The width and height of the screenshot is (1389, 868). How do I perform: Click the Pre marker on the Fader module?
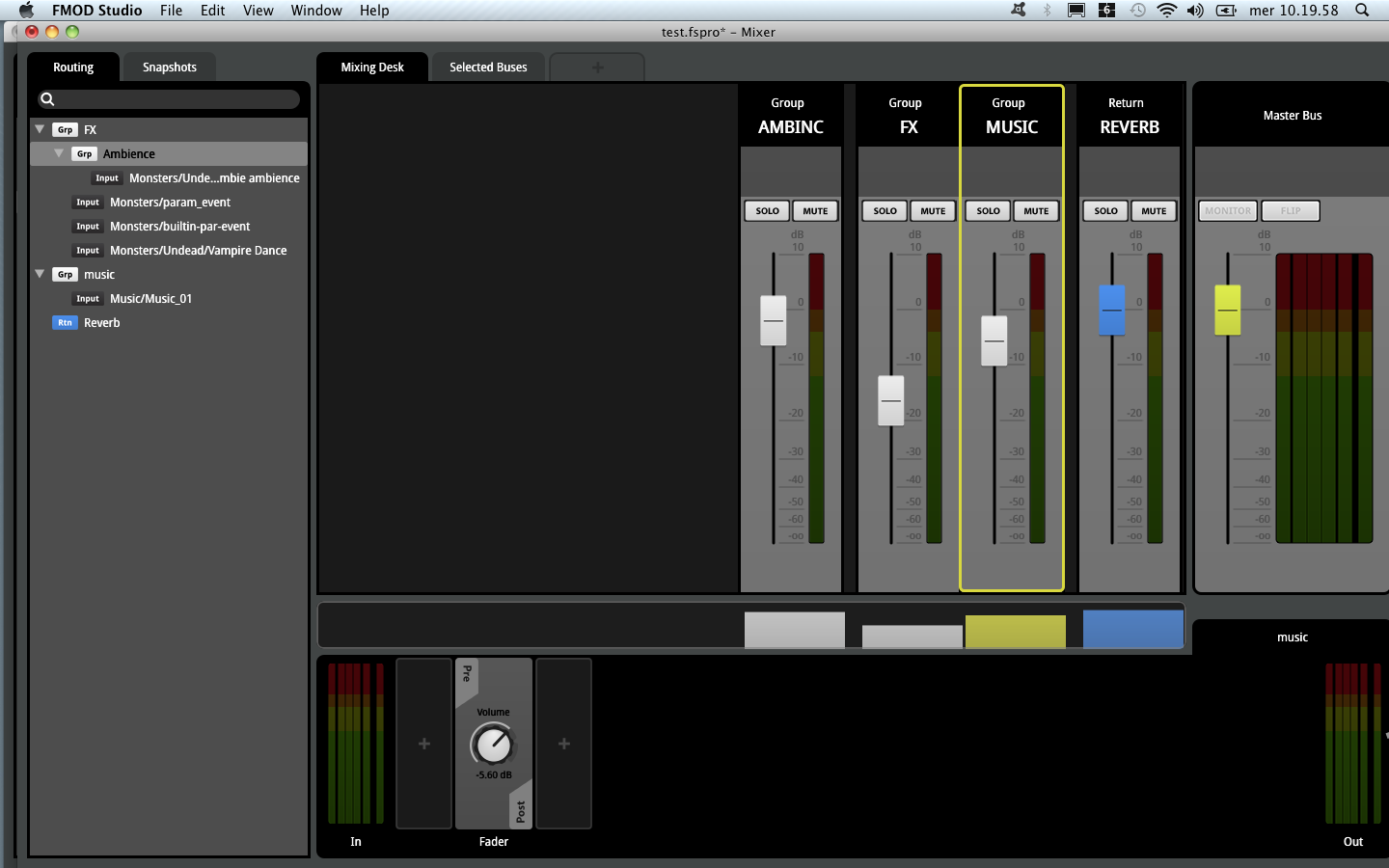[467, 672]
